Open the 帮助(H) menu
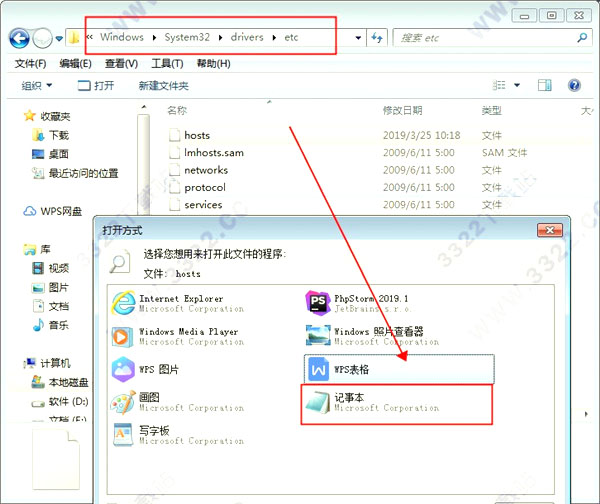 (213, 64)
